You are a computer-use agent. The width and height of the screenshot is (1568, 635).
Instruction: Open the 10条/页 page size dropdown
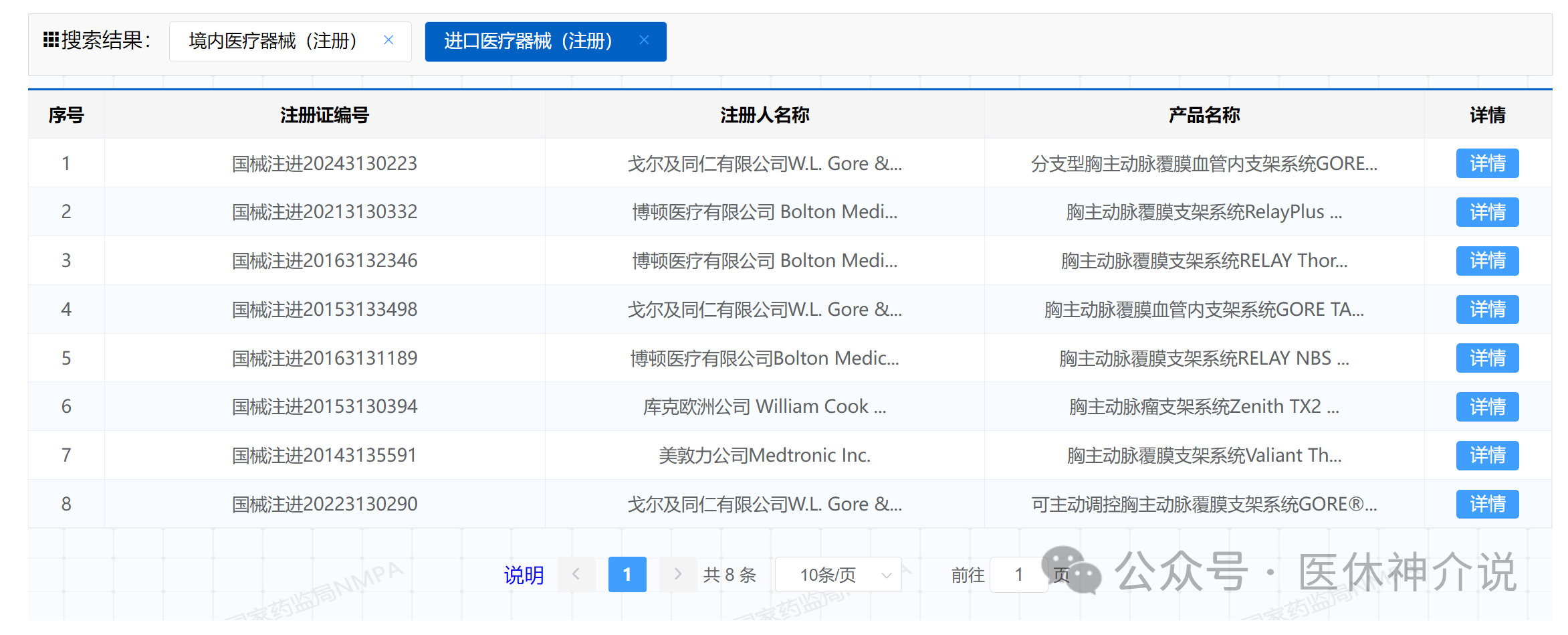(838, 575)
